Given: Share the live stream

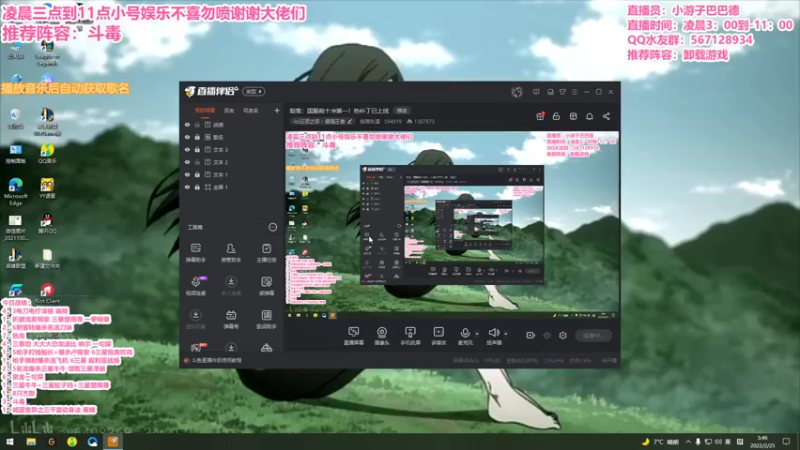Looking at the screenshot, I should tap(606, 116).
